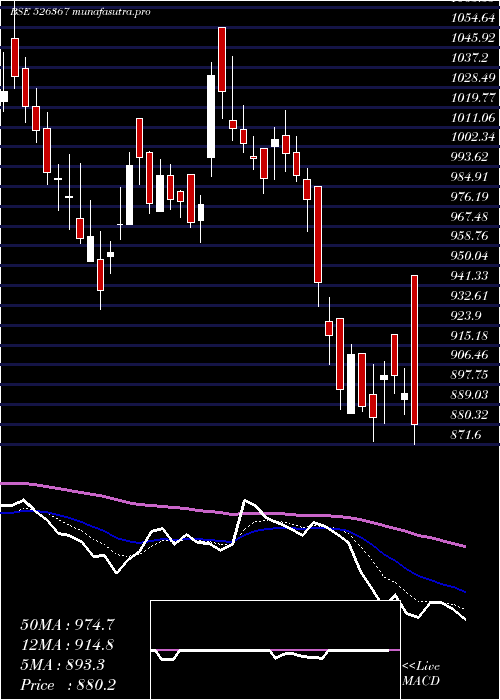Click the 1037.2 price axis label
Viewport: 500px width, 700px height.
click(470, 58)
